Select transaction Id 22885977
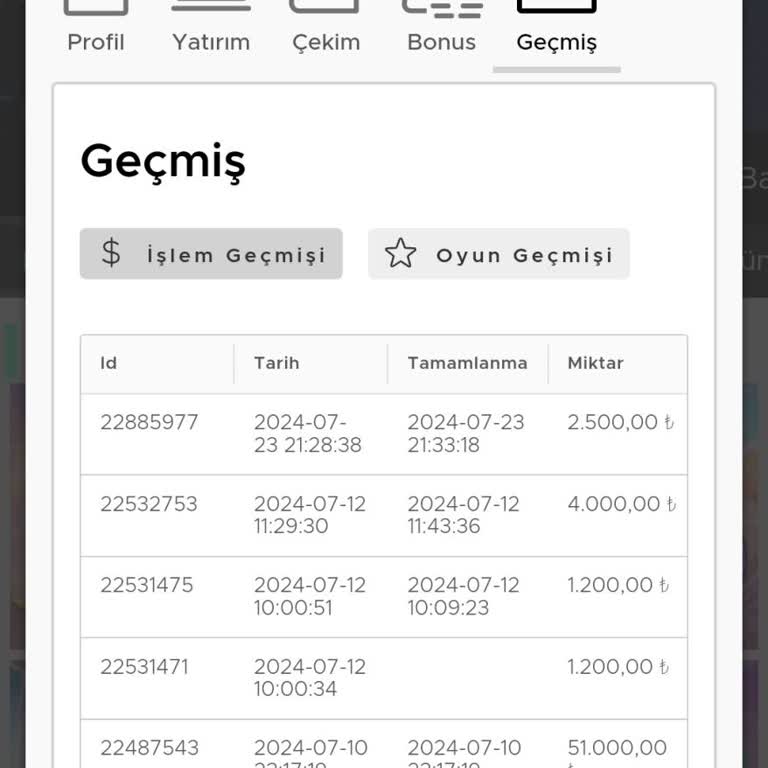The image size is (768, 768). pyautogui.click(x=149, y=422)
